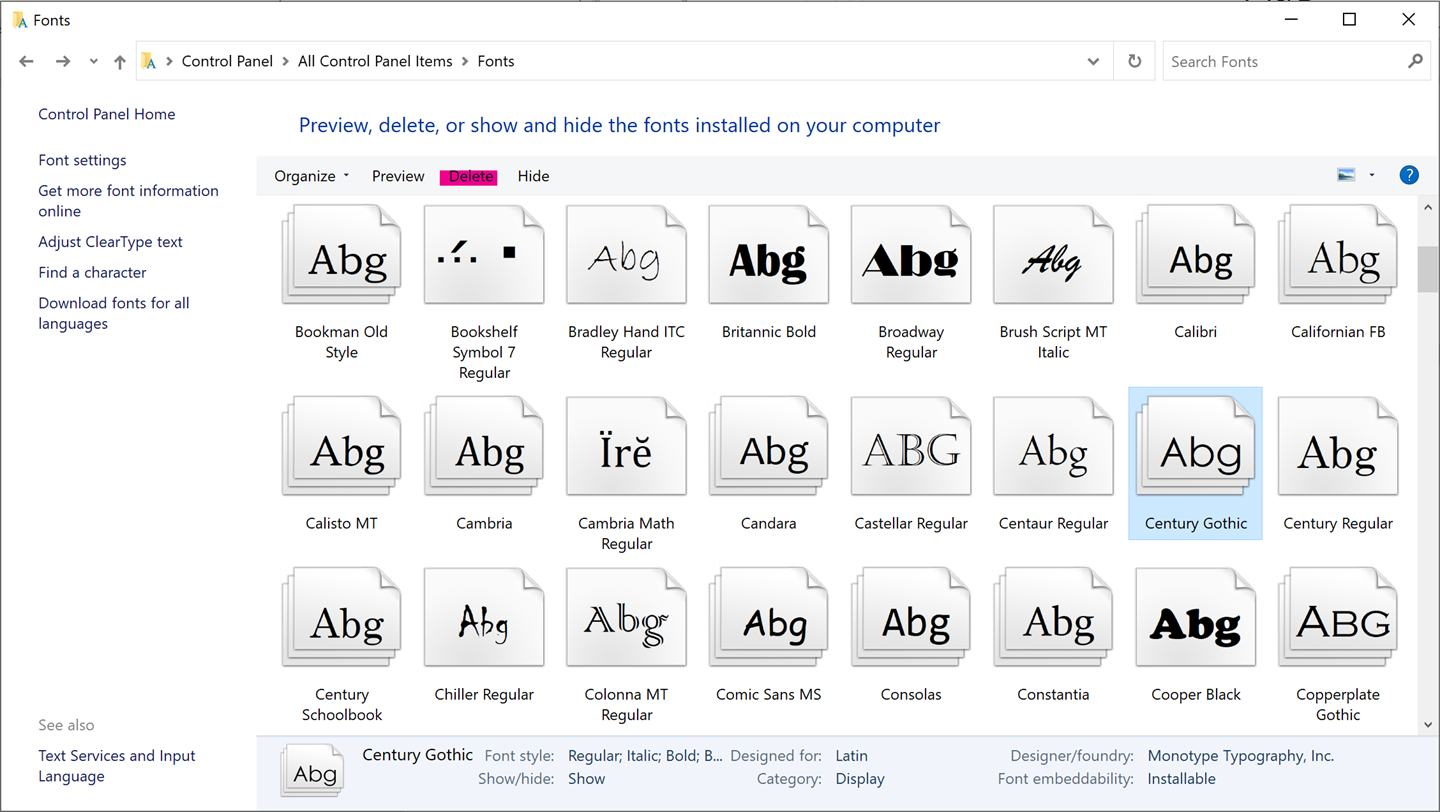Screen dimensions: 1440x812
Task: Select the Constantia font icon
Action: point(1053,617)
